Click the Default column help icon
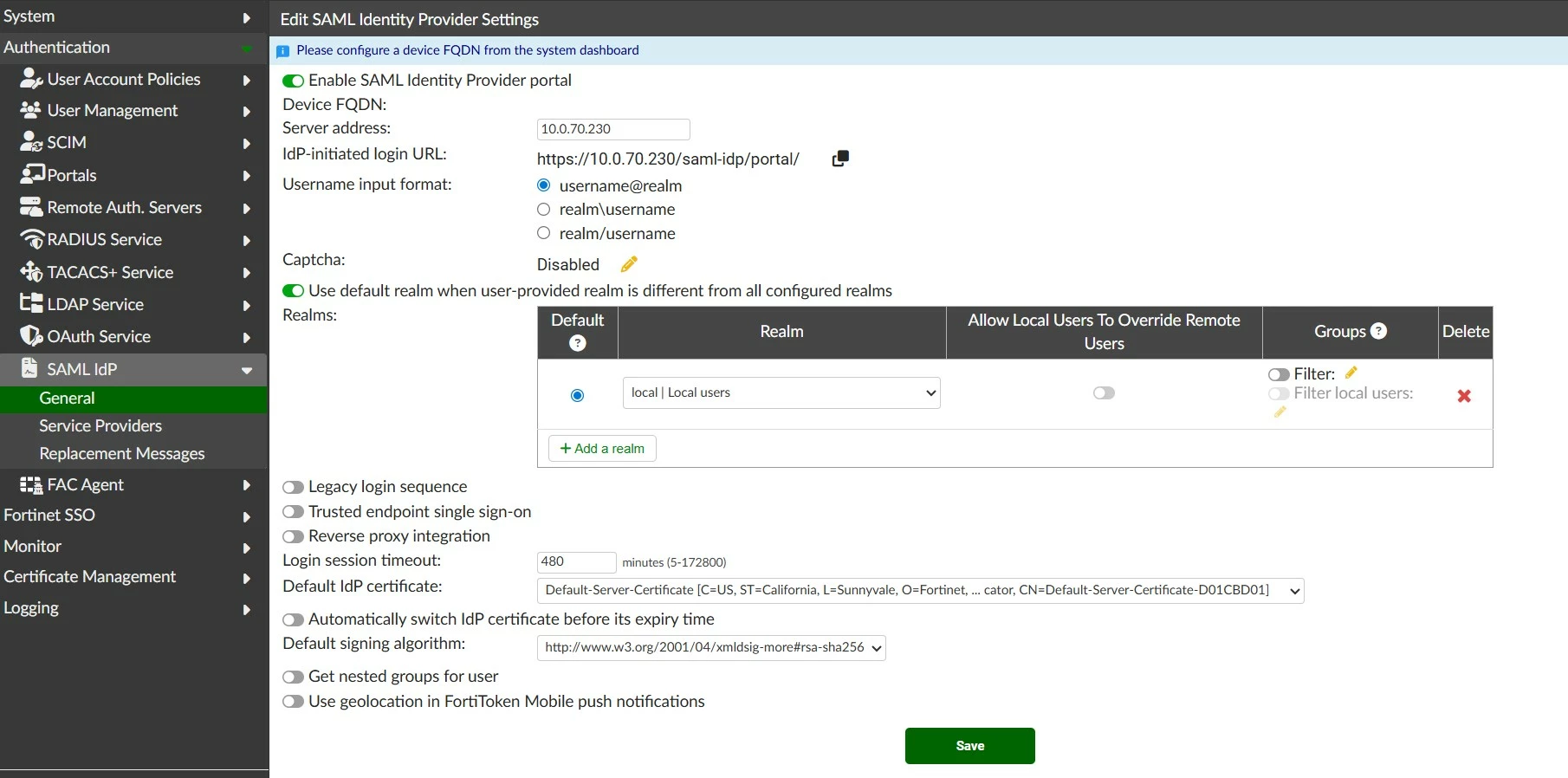 pyautogui.click(x=578, y=343)
